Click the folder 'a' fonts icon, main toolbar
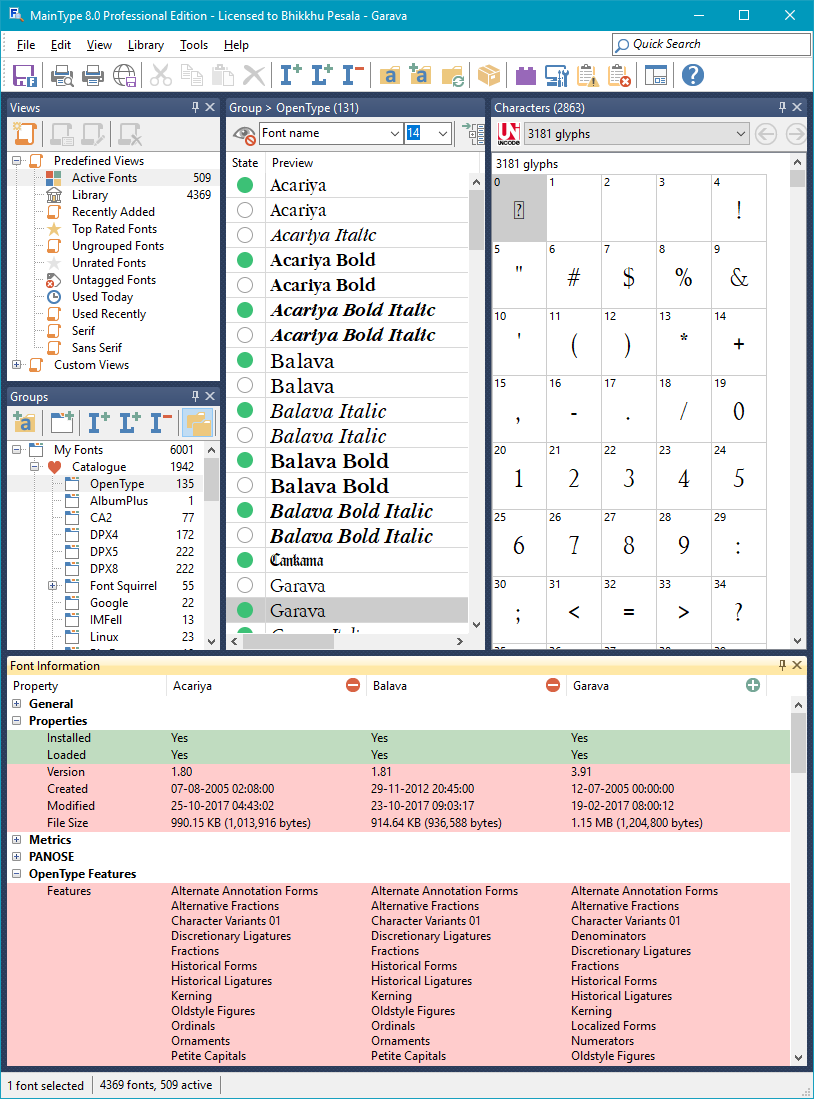The image size is (814, 1099). [x=389, y=75]
